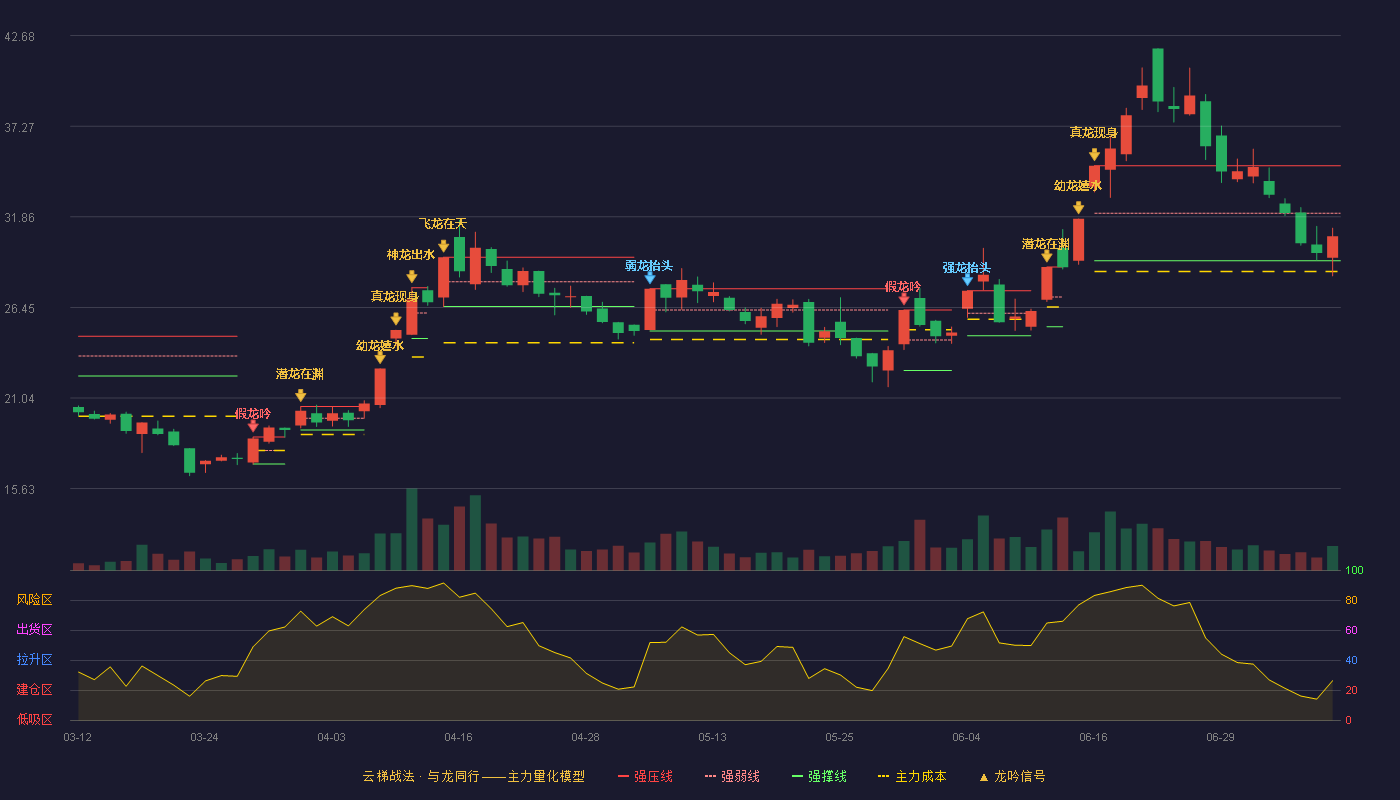
Task: Click the late-May 假龙吟 red arrow marker
Action: click(x=904, y=299)
